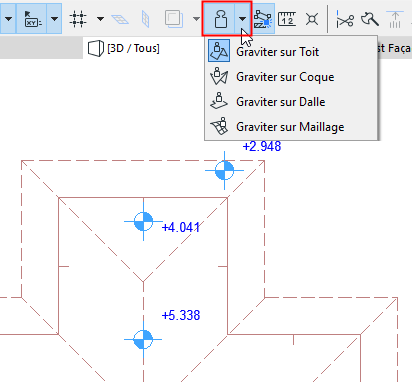Select the +5.338 elevation text

click(x=181, y=315)
